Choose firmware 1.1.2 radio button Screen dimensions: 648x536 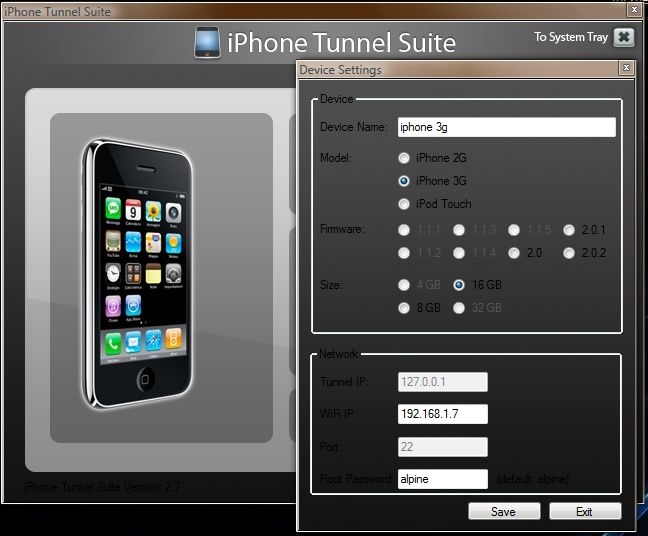[x=404, y=253]
